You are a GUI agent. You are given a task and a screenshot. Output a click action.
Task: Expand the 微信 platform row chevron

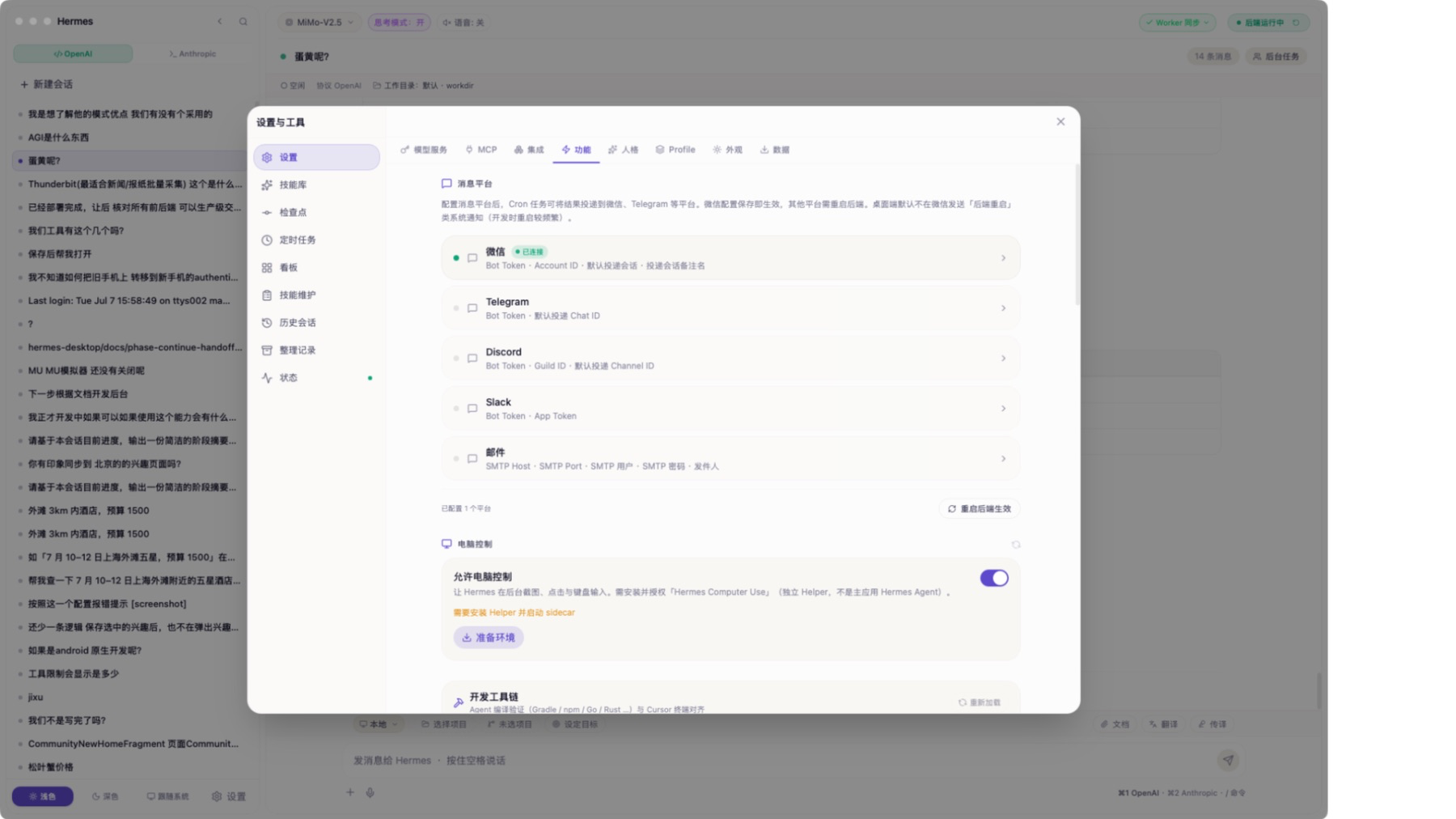(1003, 258)
